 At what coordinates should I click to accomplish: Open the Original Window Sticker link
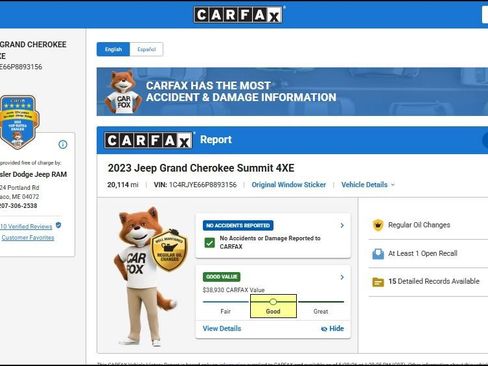289,185
